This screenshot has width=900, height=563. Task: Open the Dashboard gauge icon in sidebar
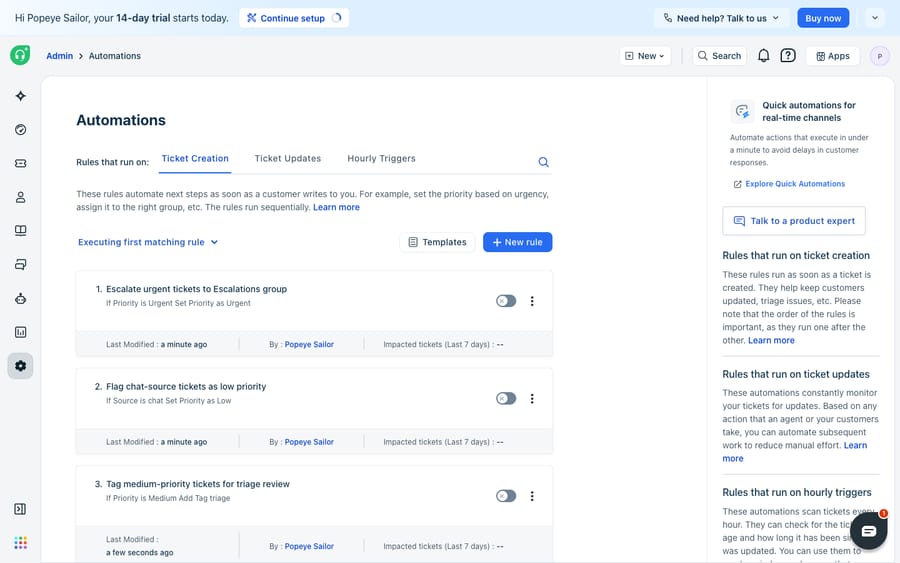pyautogui.click(x=21, y=130)
